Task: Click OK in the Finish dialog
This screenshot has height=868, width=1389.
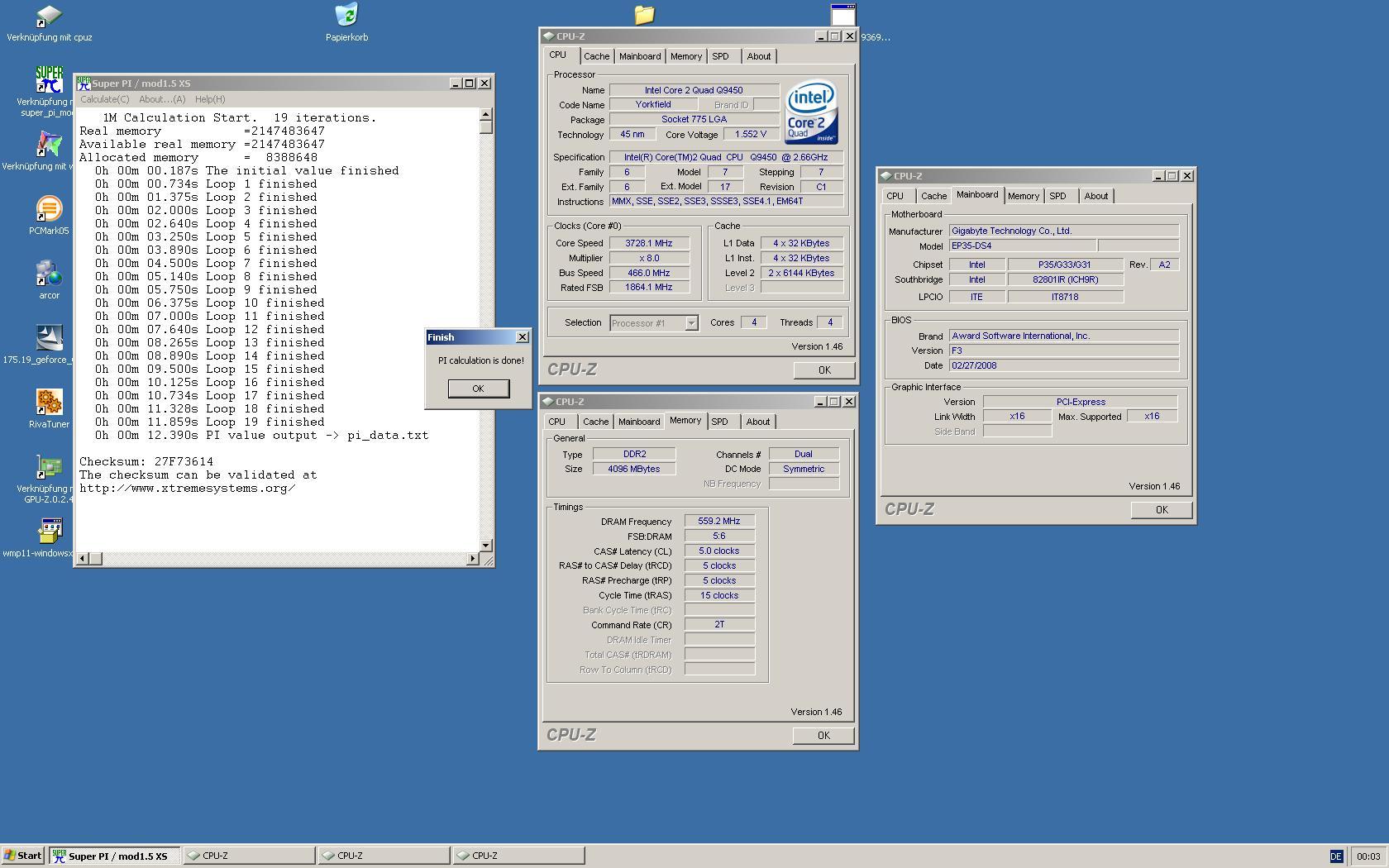Action: [x=478, y=389]
